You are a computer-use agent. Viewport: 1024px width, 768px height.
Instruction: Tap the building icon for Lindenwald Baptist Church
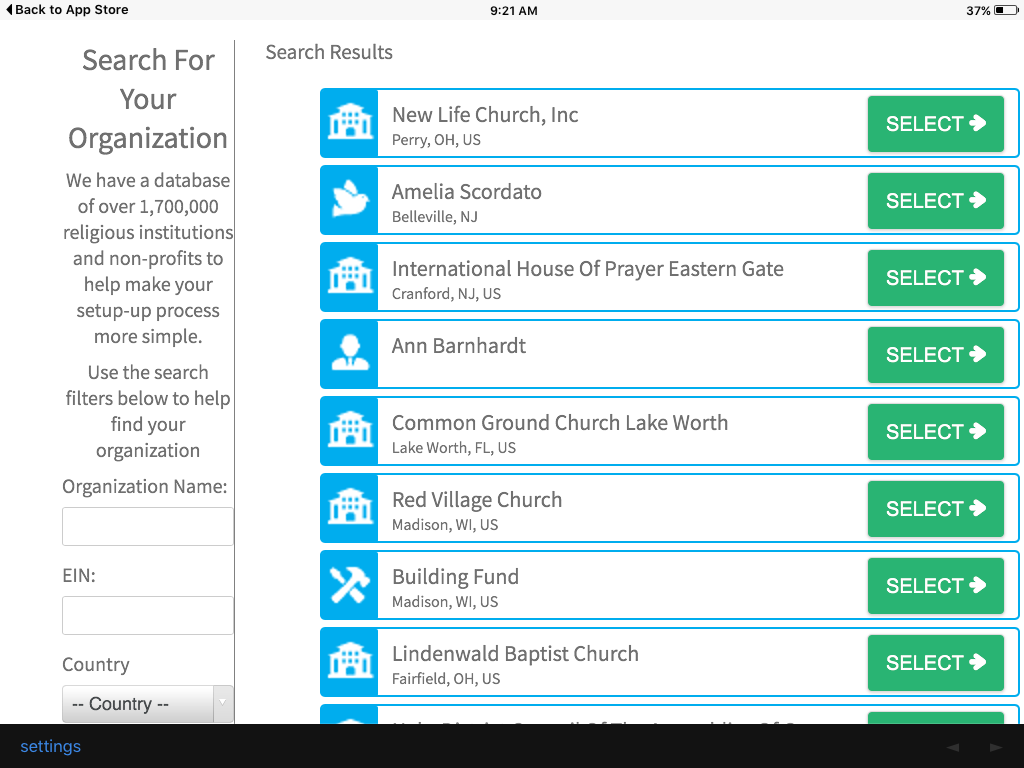point(349,663)
